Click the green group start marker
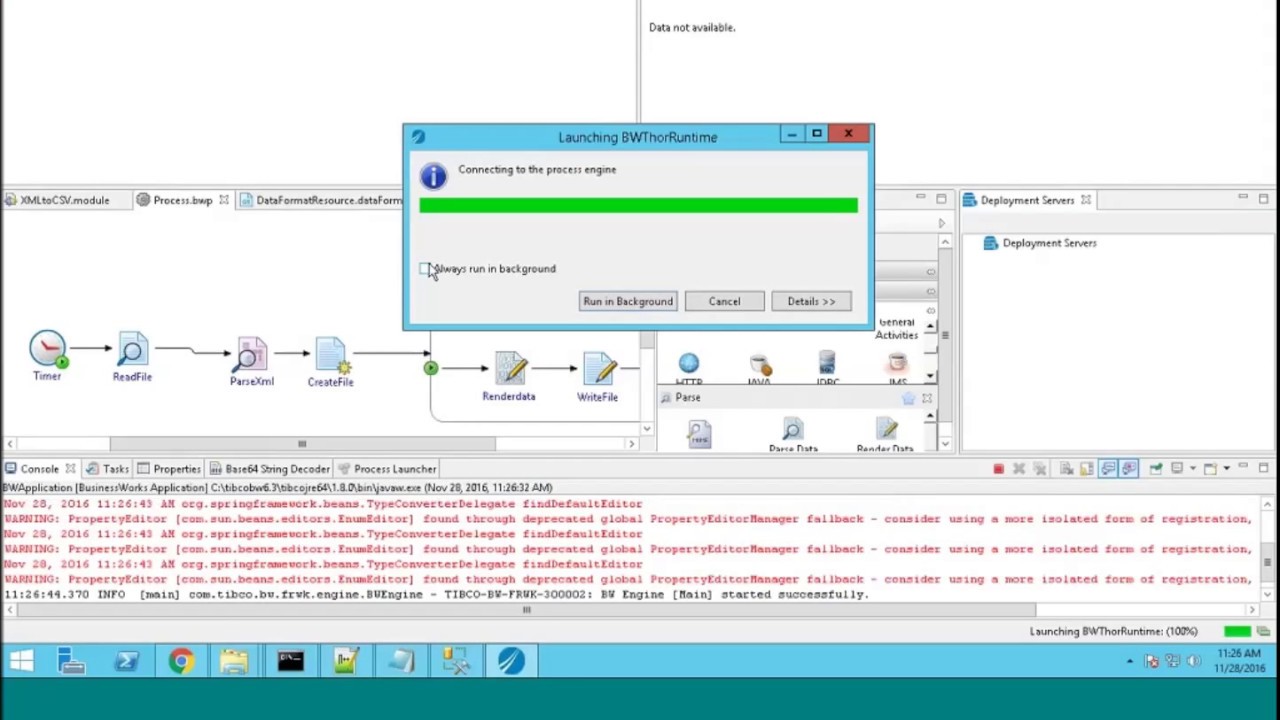Viewport: 1280px width, 720px height. pos(430,368)
